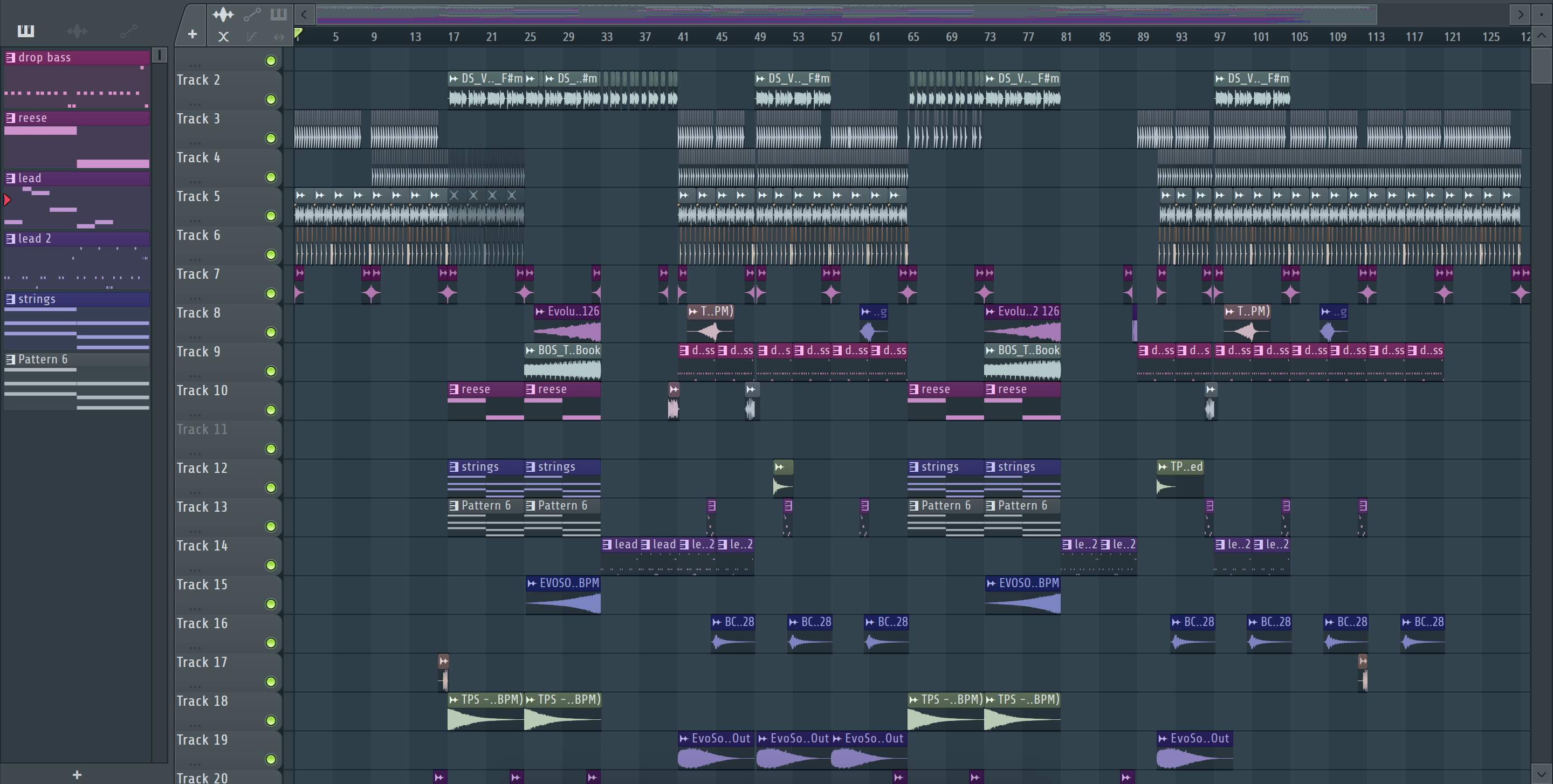
Task: Click the crossfade X icon under clip focus
Action: (x=223, y=37)
